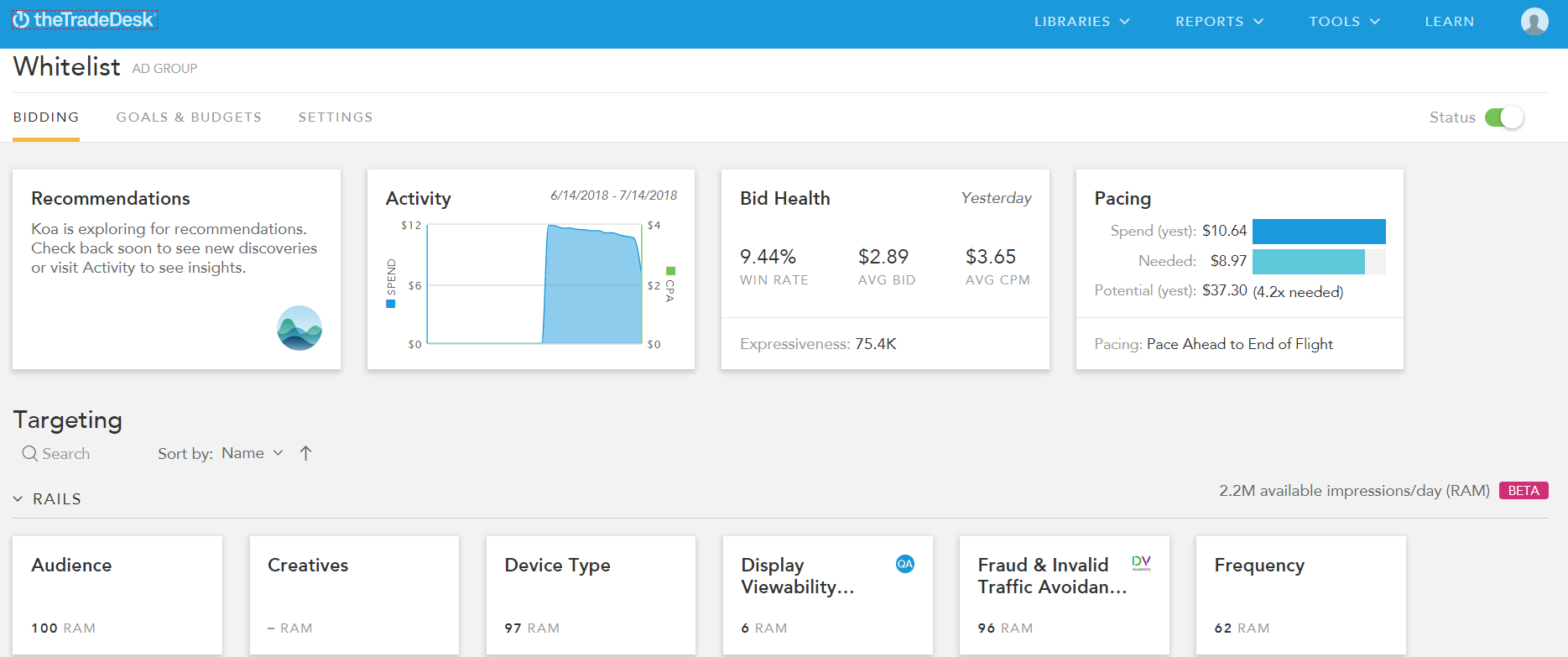Toggle the green CPA legend square

point(670,271)
